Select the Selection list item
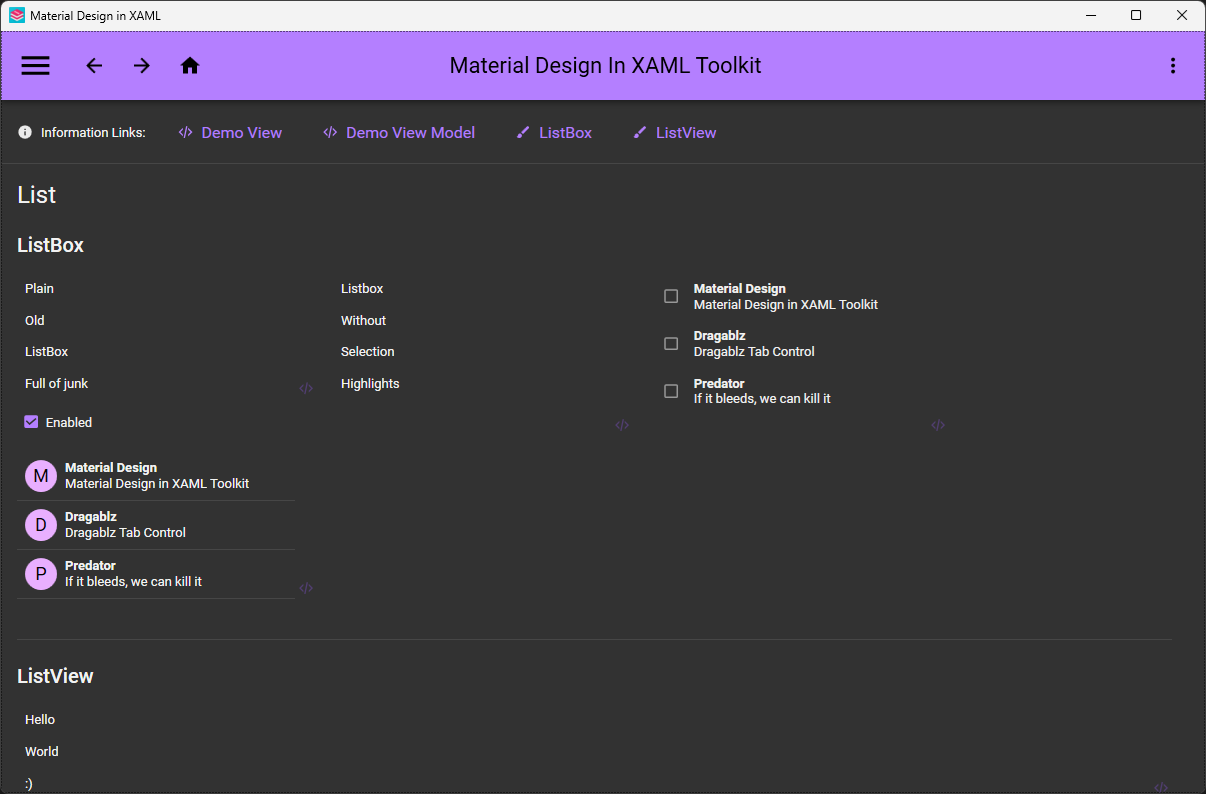 [x=472, y=352]
